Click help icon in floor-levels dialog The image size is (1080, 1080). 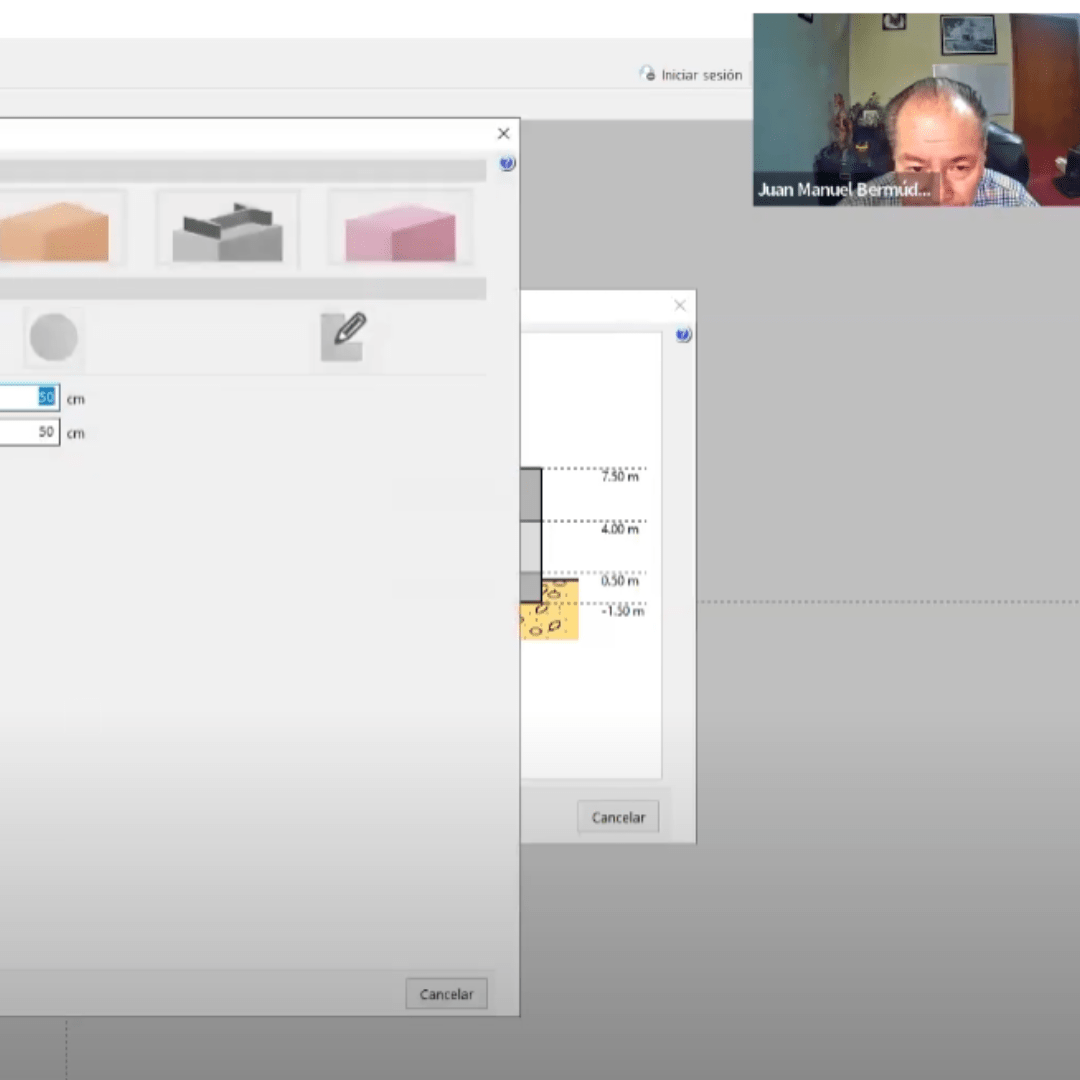(683, 335)
